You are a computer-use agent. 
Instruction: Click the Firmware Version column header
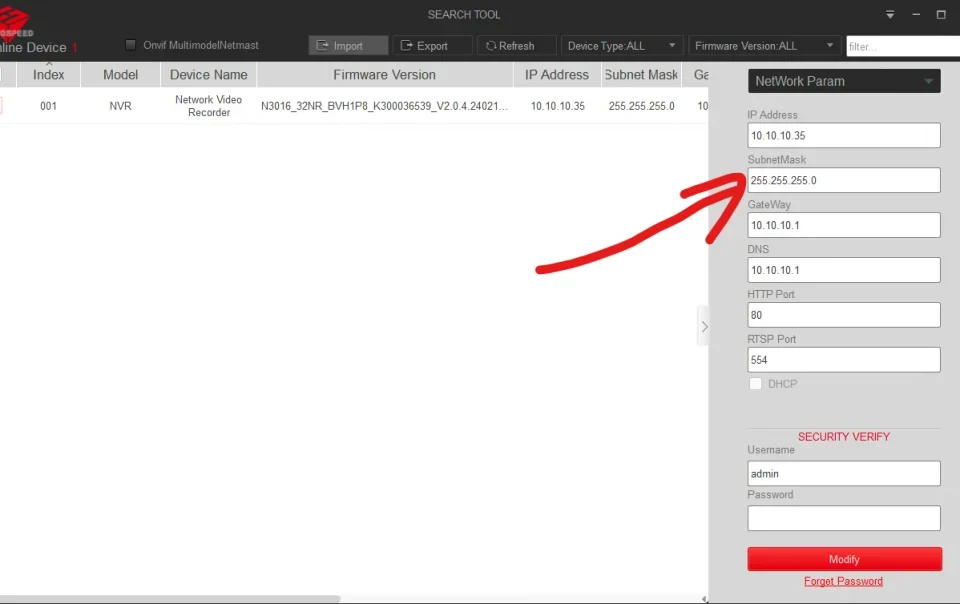tap(384, 75)
